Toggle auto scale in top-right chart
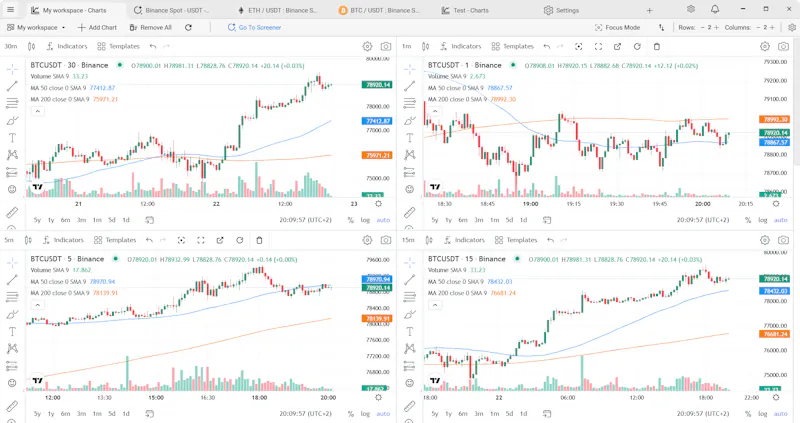 click(x=781, y=220)
